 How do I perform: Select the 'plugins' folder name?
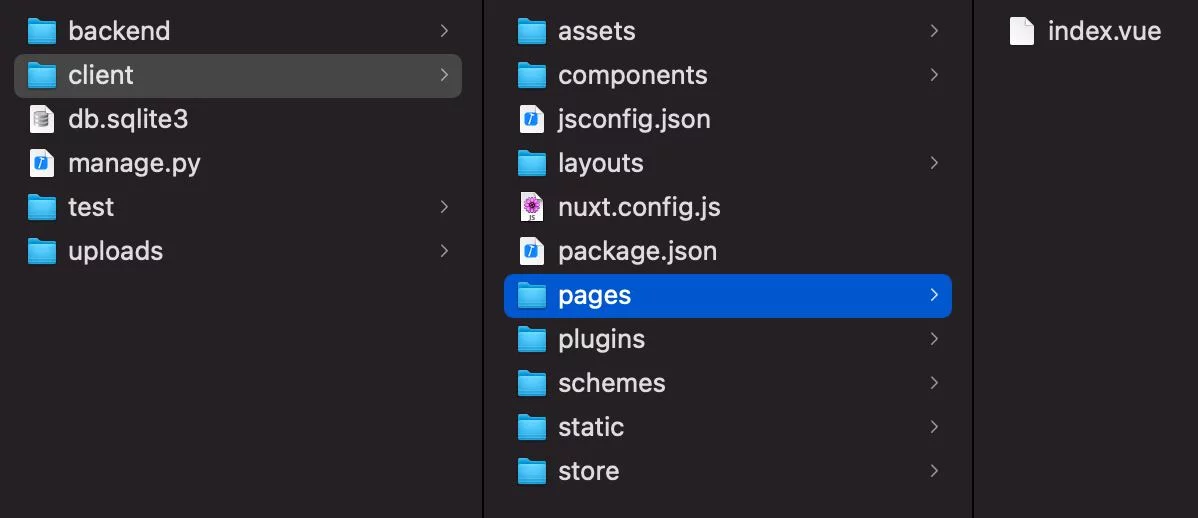click(601, 340)
